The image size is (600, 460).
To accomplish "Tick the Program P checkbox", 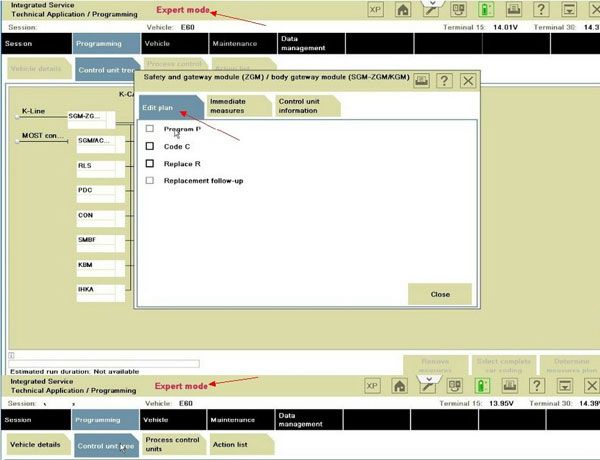I will pos(150,129).
